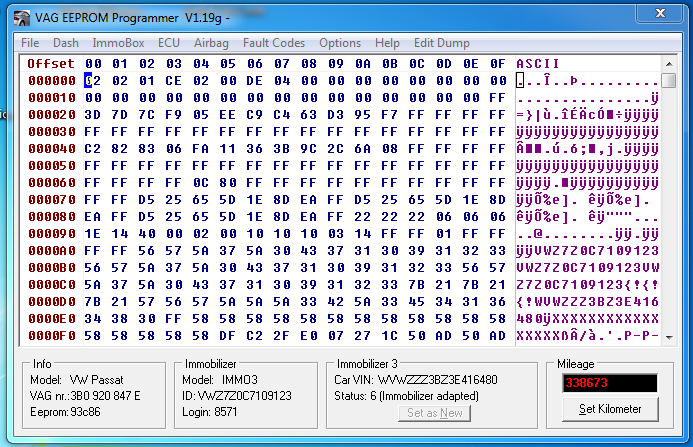Click the Offset column header
This screenshot has width=693, height=447.
click(51, 64)
